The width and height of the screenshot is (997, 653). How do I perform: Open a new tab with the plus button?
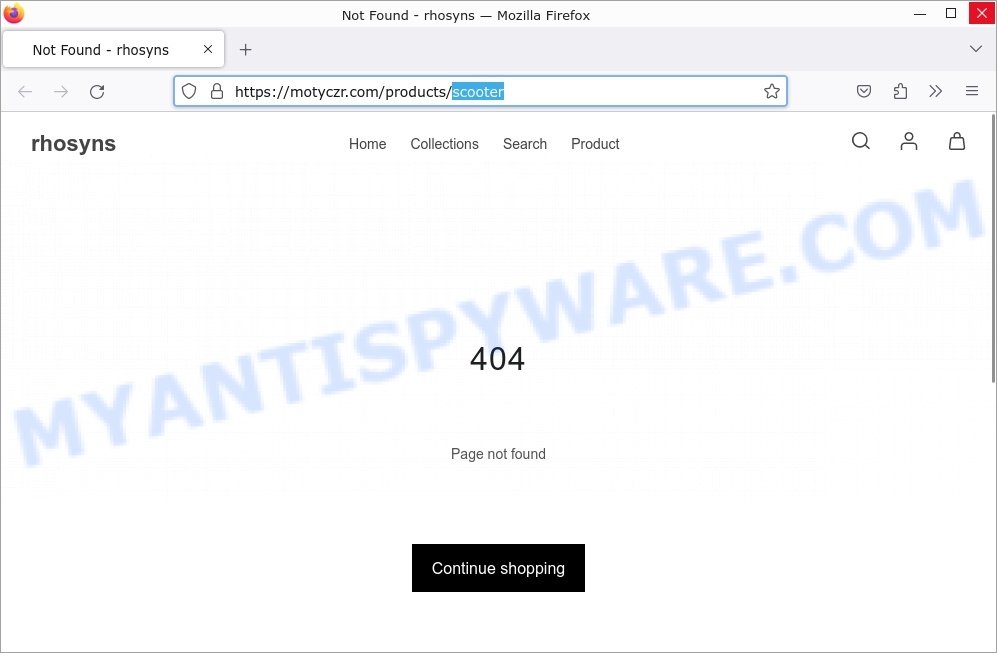(245, 50)
